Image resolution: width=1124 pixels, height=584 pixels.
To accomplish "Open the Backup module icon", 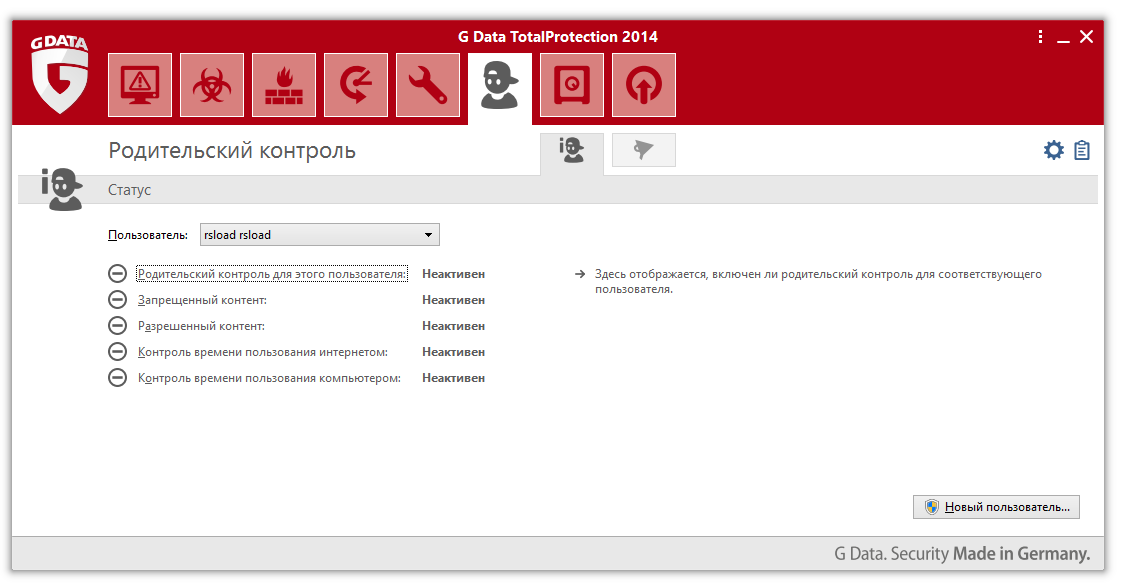I will point(356,85).
